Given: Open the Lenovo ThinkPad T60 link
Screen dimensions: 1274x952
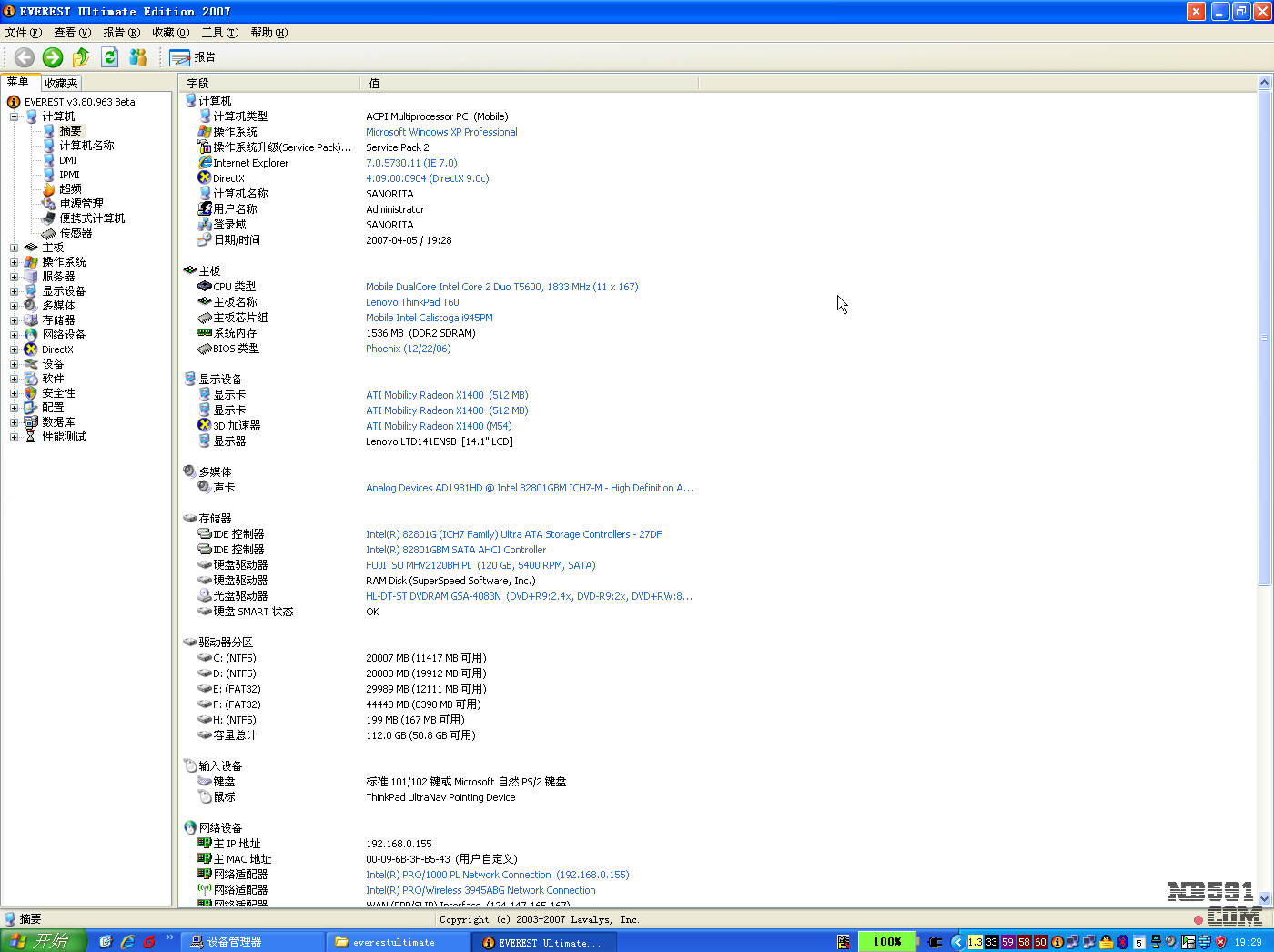Looking at the screenshot, I should pos(412,302).
